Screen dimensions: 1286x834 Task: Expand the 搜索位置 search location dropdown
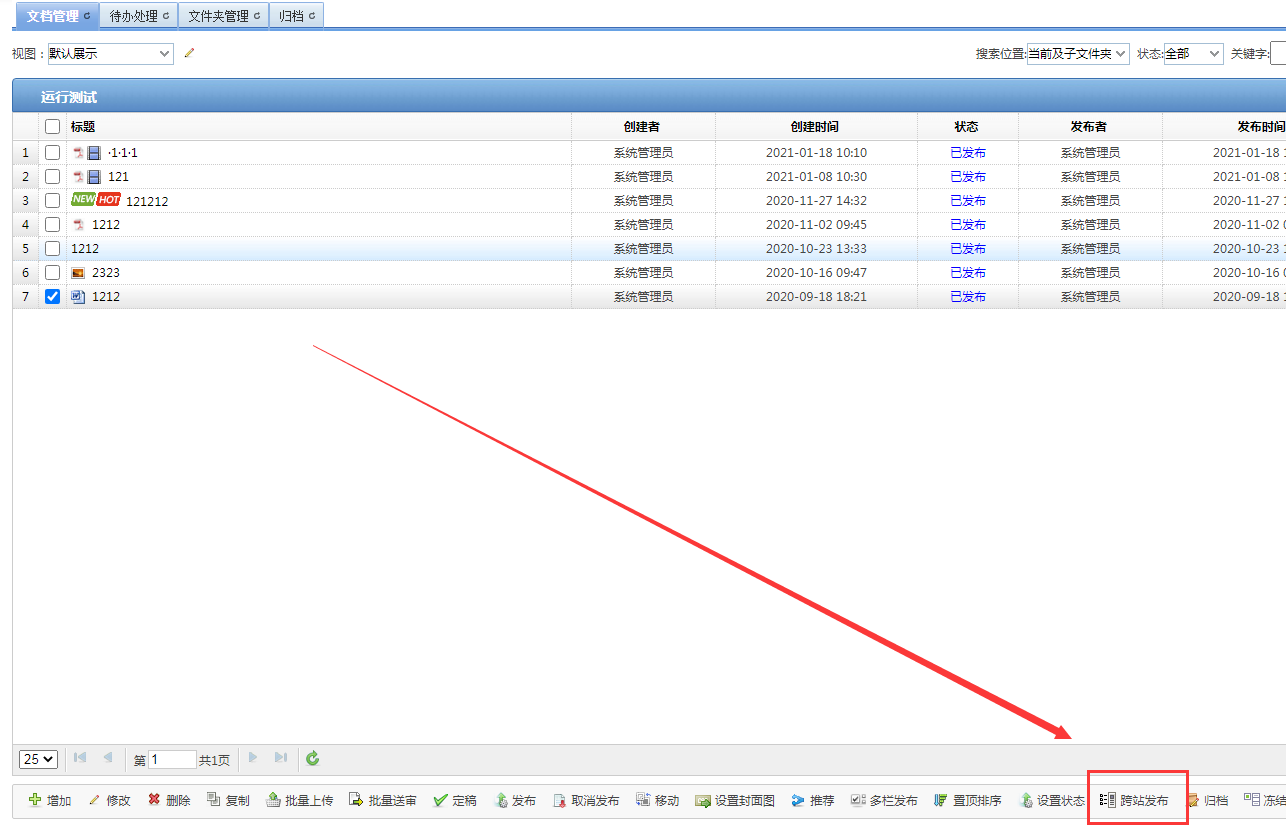click(1078, 54)
